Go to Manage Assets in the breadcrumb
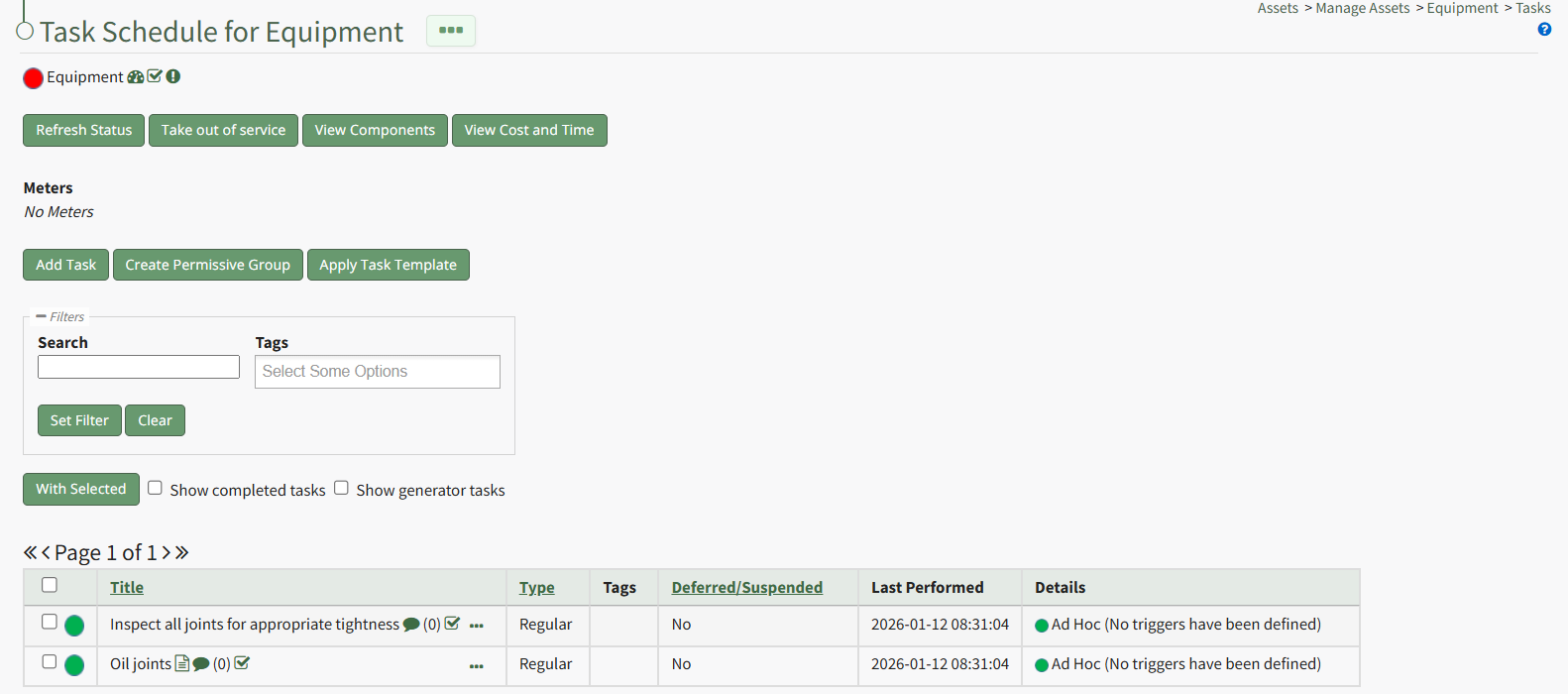The width and height of the screenshot is (1568, 694). point(1362,9)
